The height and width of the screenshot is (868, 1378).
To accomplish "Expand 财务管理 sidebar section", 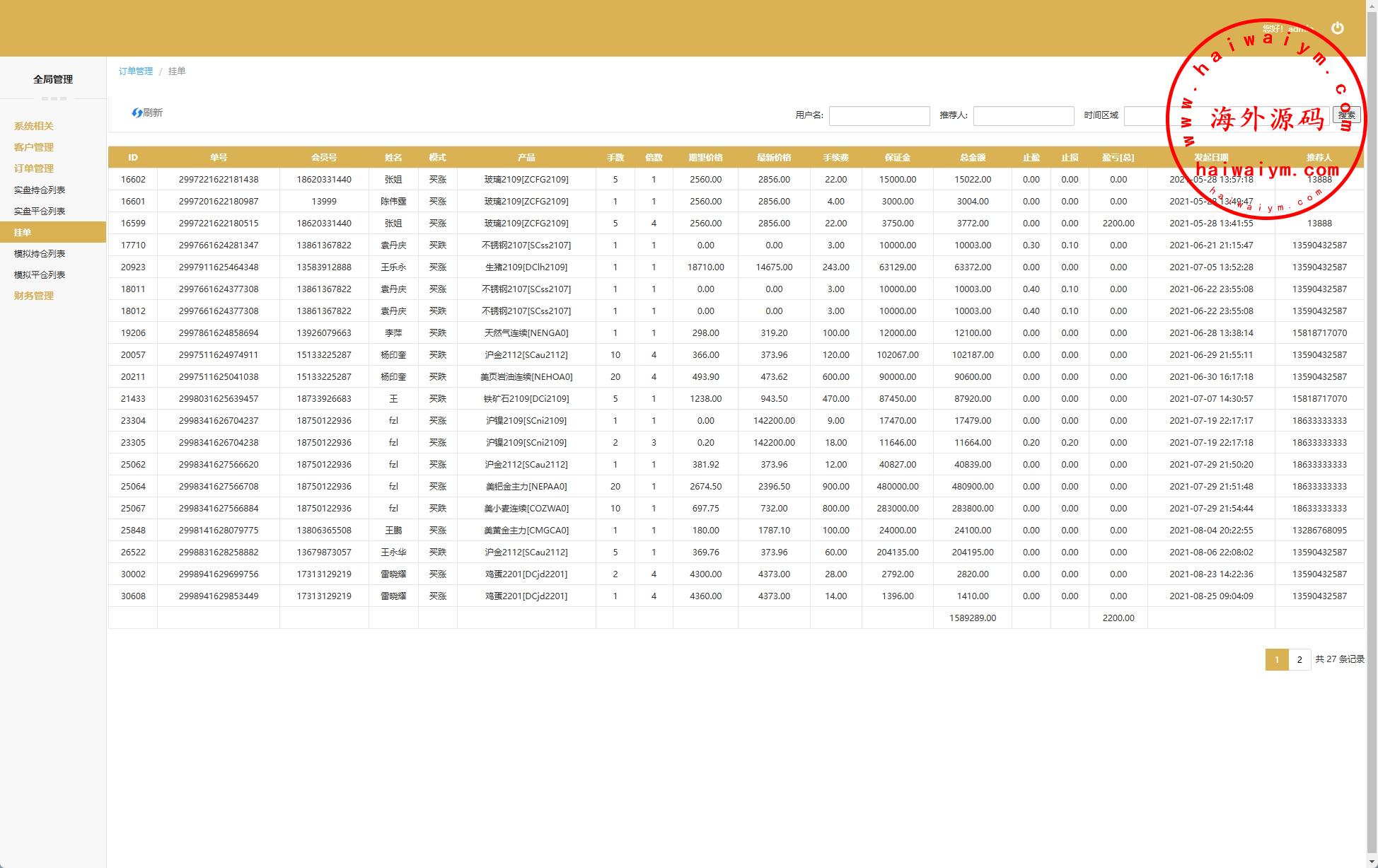I will point(34,296).
